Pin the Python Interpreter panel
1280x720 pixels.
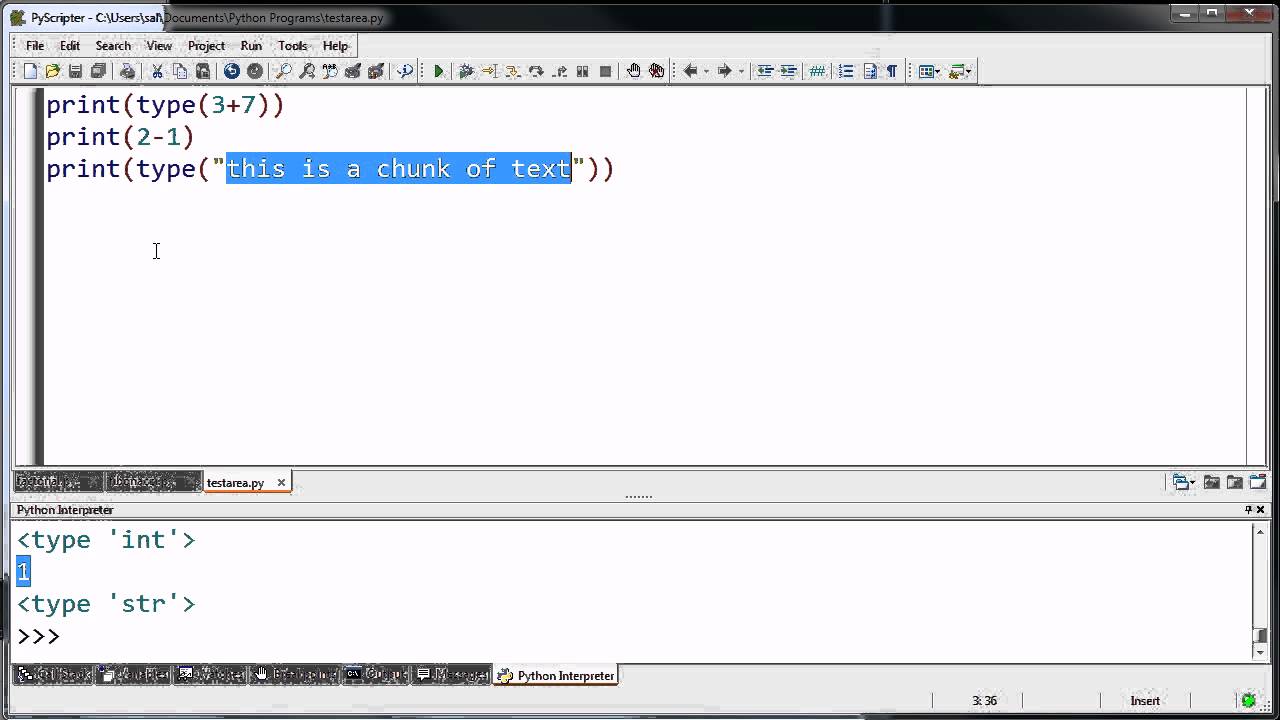click(1248, 510)
